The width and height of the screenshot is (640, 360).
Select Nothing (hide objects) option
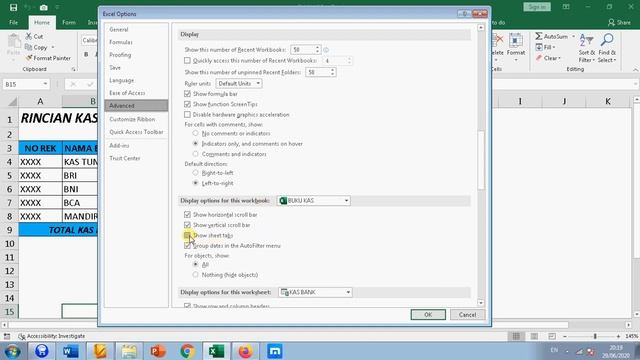pos(196,275)
